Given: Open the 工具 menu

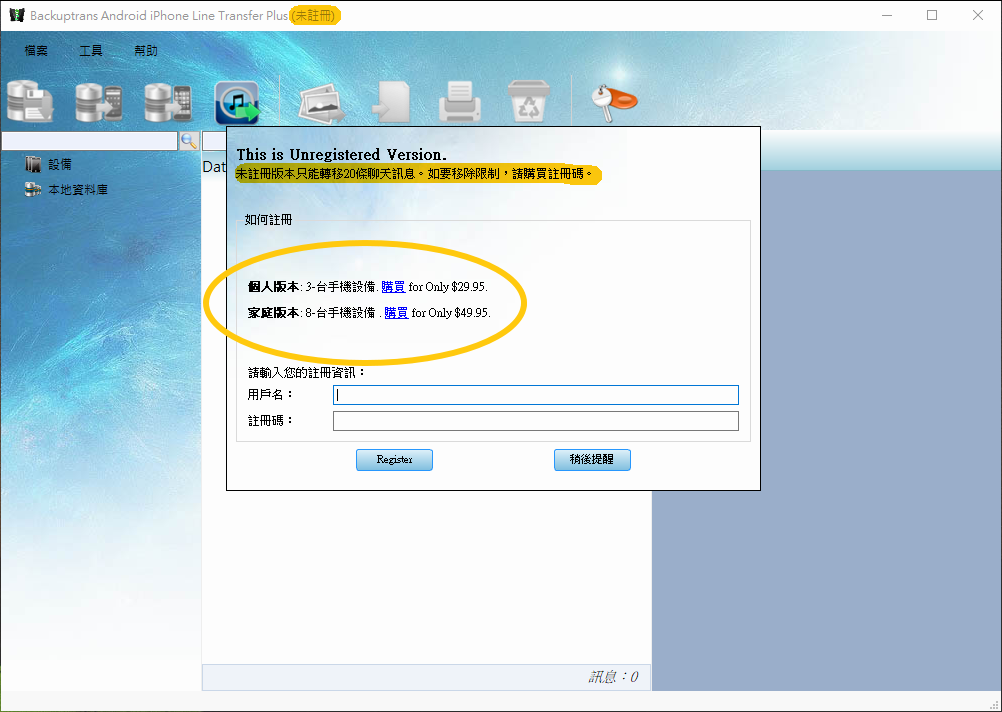Looking at the screenshot, I should click(x=91, y=50).
